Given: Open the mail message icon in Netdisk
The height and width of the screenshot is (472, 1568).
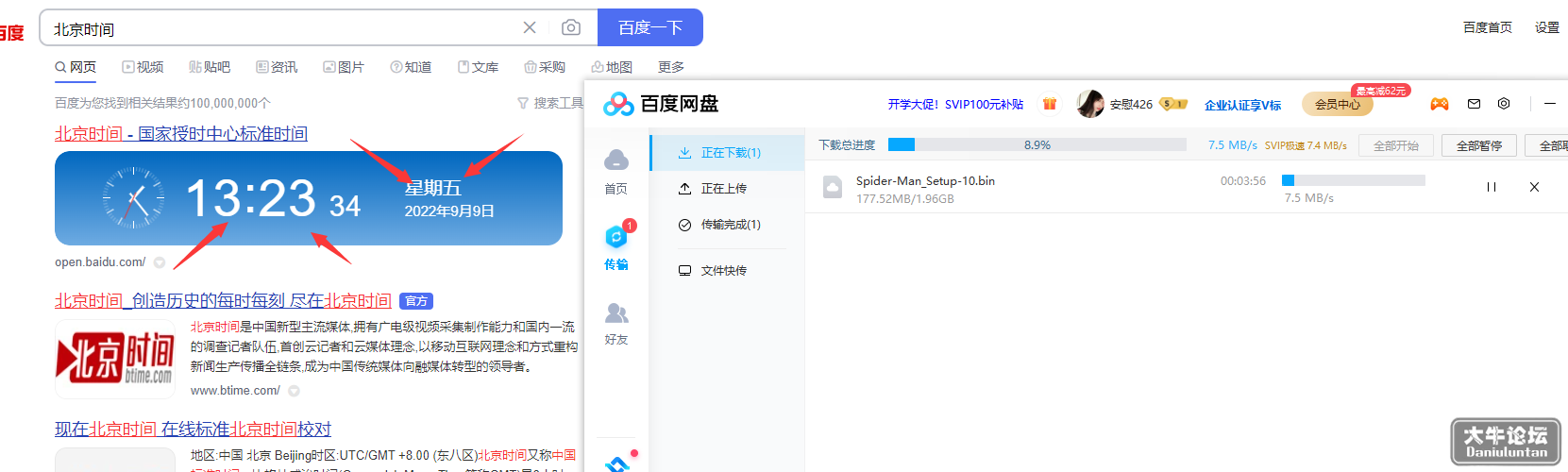Looking at the screenshot, I should [x=1474, y=104].
